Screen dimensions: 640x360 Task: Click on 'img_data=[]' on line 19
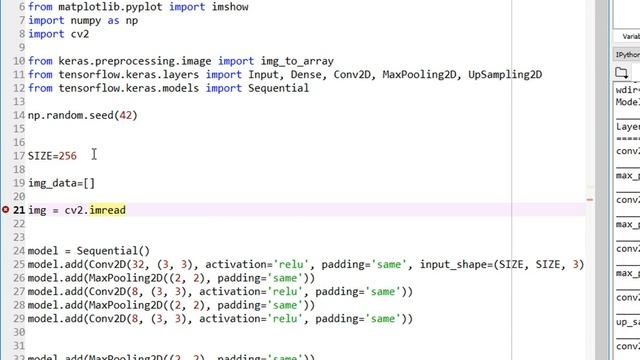point(61,183)
